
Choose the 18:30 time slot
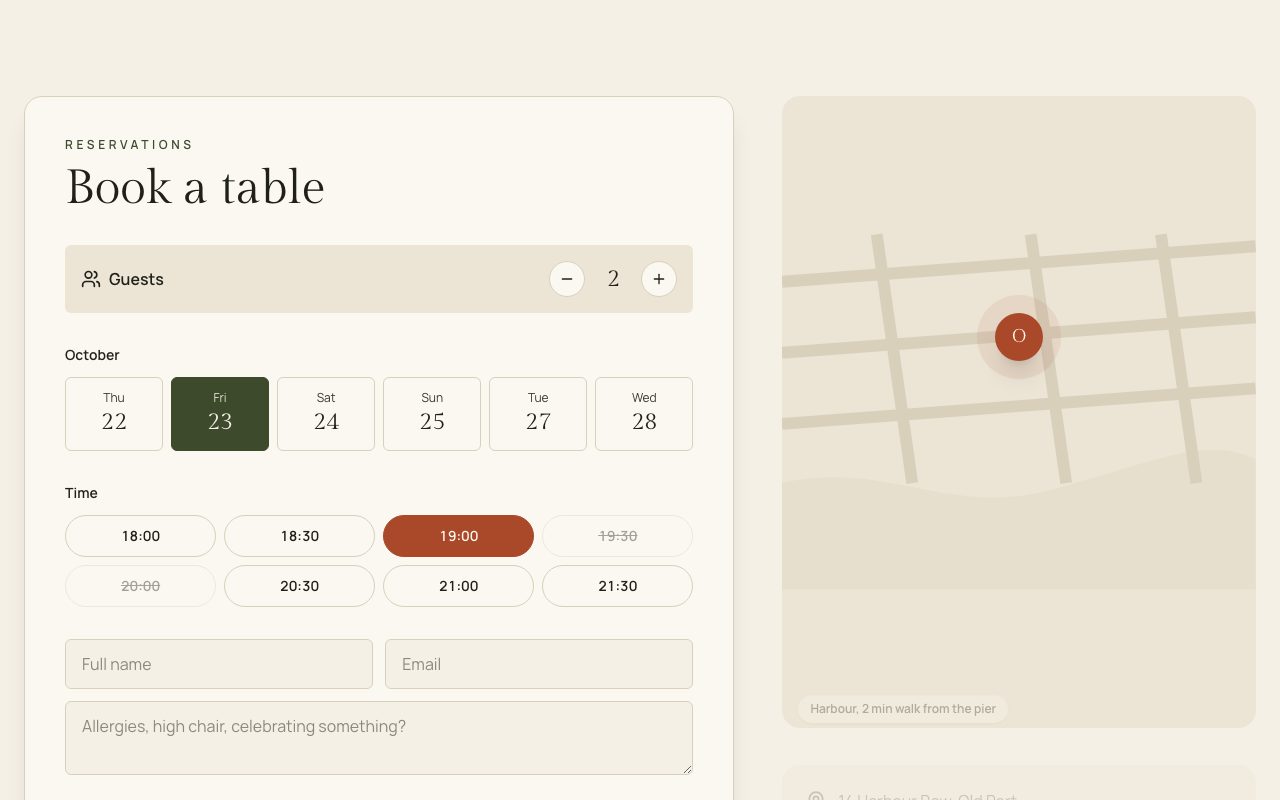pyautogui.click(x=299, y=536)
